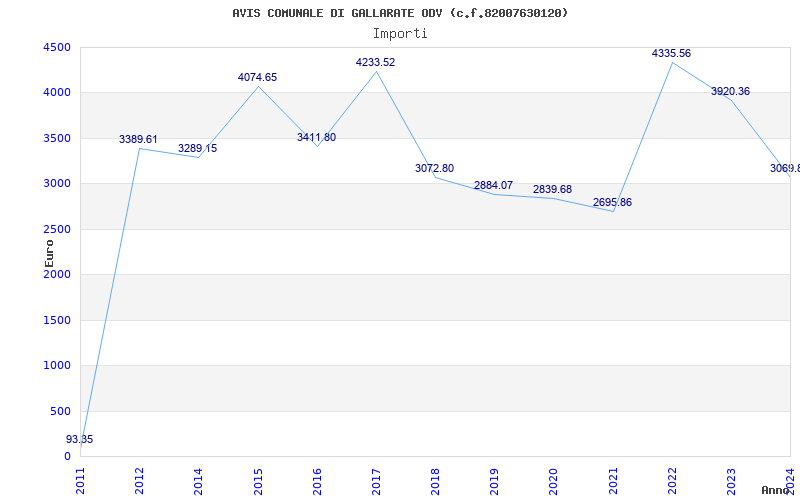Click year 2015 on x-axis

(258, 481)
